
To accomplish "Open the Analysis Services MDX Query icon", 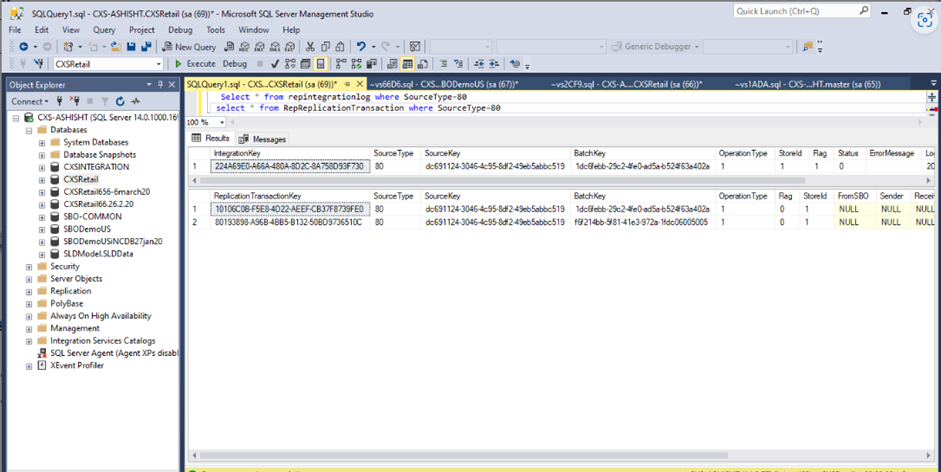I will tap(244, 47).
